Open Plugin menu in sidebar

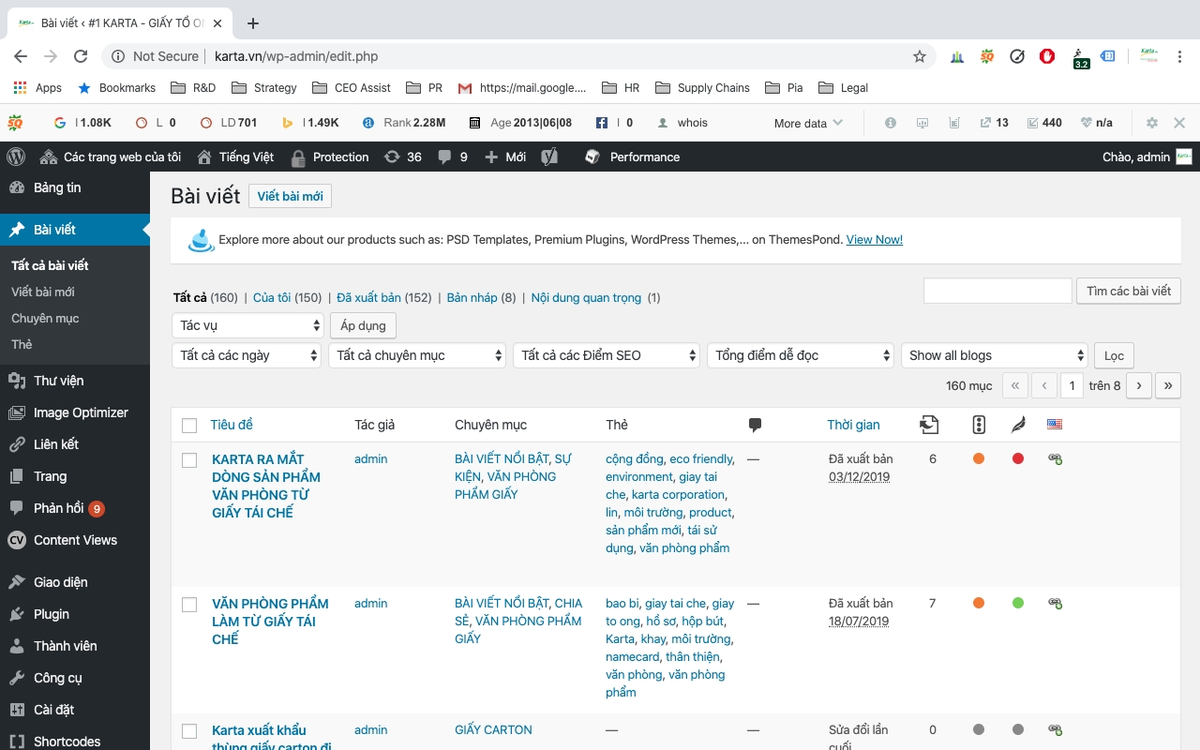click(75, 614)
